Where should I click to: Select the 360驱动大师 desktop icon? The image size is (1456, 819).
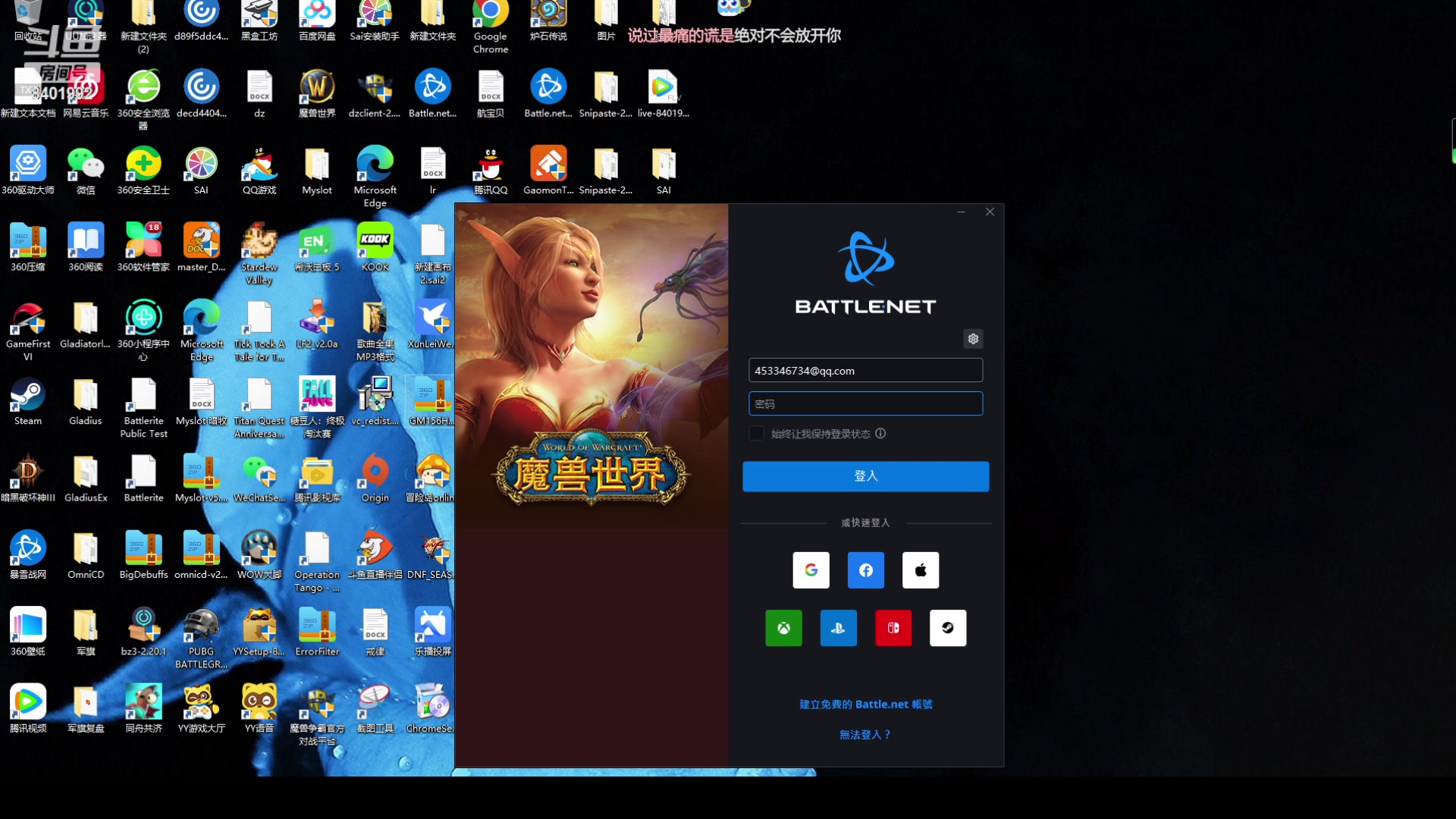pos(28,171)
